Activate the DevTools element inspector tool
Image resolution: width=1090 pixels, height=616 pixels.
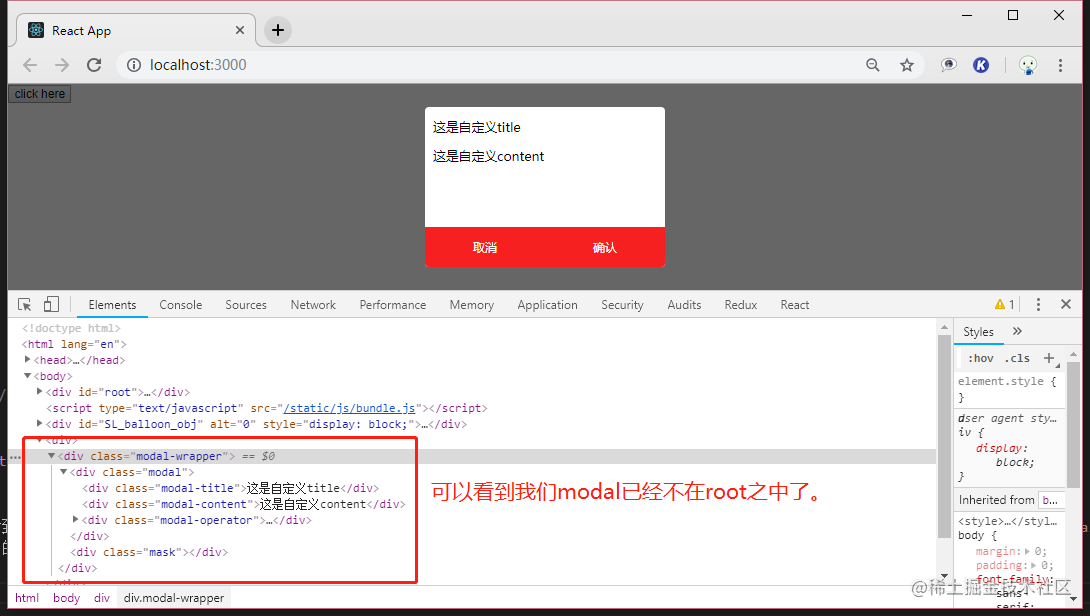25,305
